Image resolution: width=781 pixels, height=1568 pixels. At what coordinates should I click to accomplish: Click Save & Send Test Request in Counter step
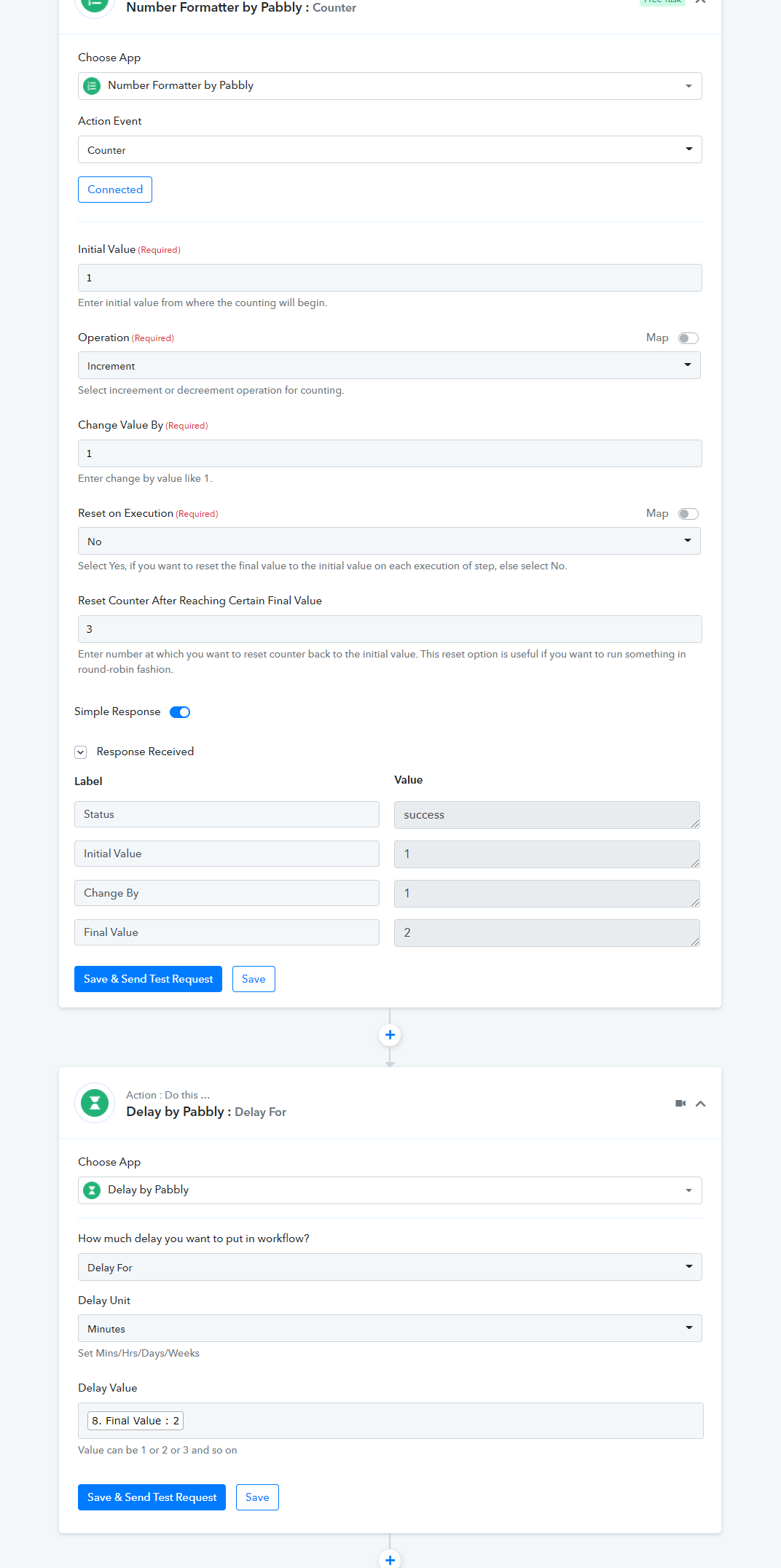click(x=148, y=979)
